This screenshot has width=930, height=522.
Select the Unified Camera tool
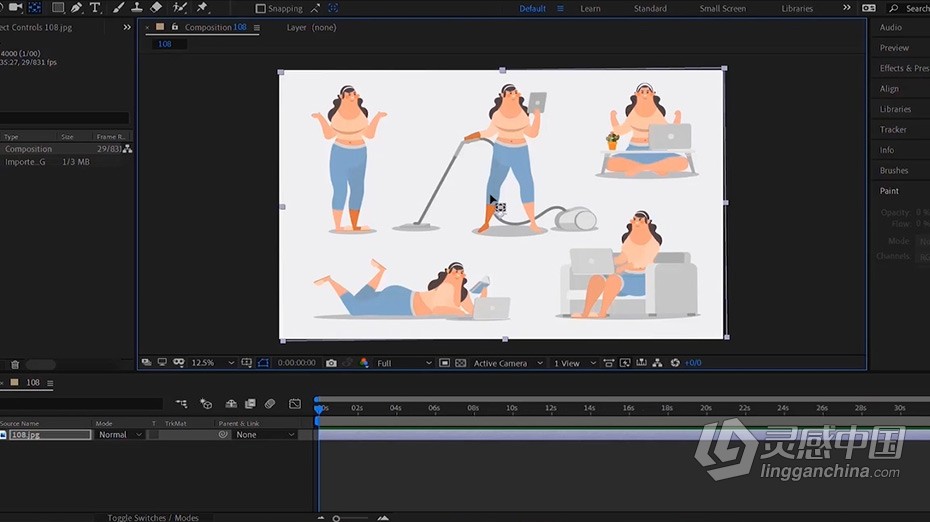pos(15,8)
